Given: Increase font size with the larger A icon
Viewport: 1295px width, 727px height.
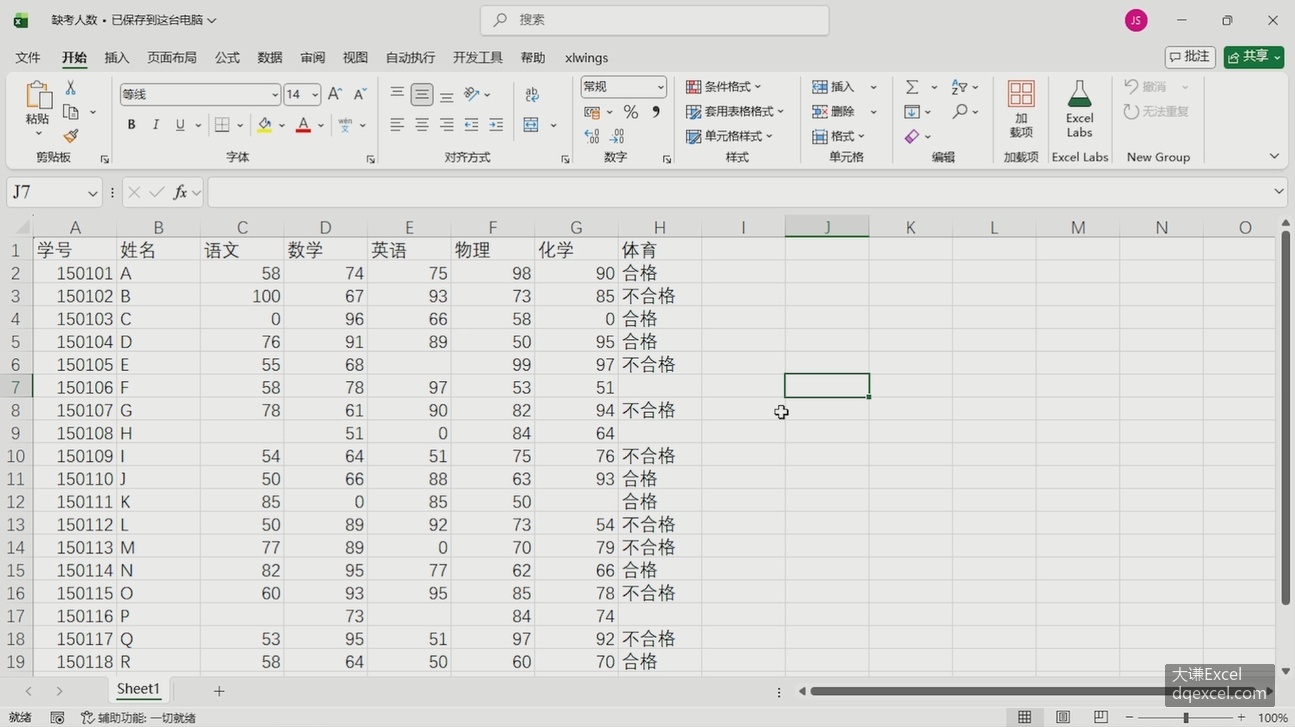Looking at the screenshot, I should point(336,94).
